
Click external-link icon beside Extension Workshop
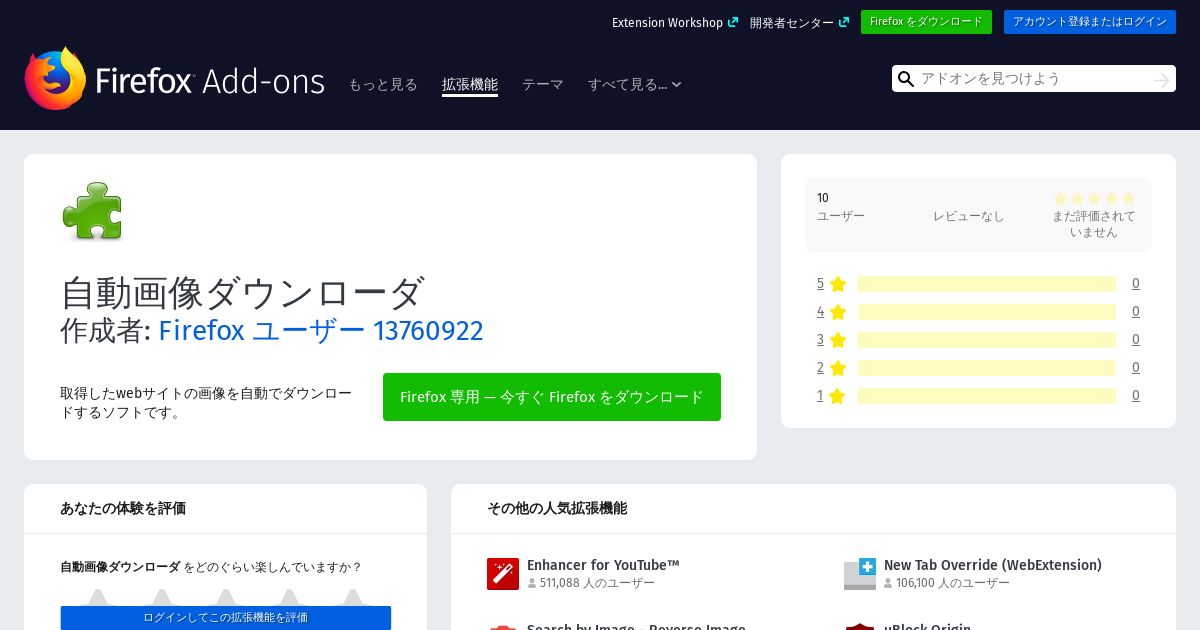click(733, 22)
